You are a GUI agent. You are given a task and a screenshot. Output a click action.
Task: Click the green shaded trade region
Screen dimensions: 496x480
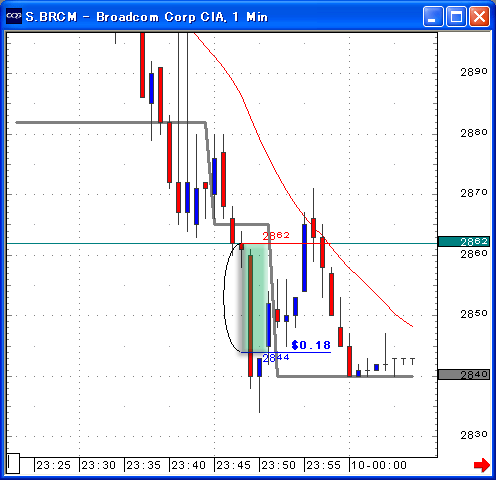255,298
